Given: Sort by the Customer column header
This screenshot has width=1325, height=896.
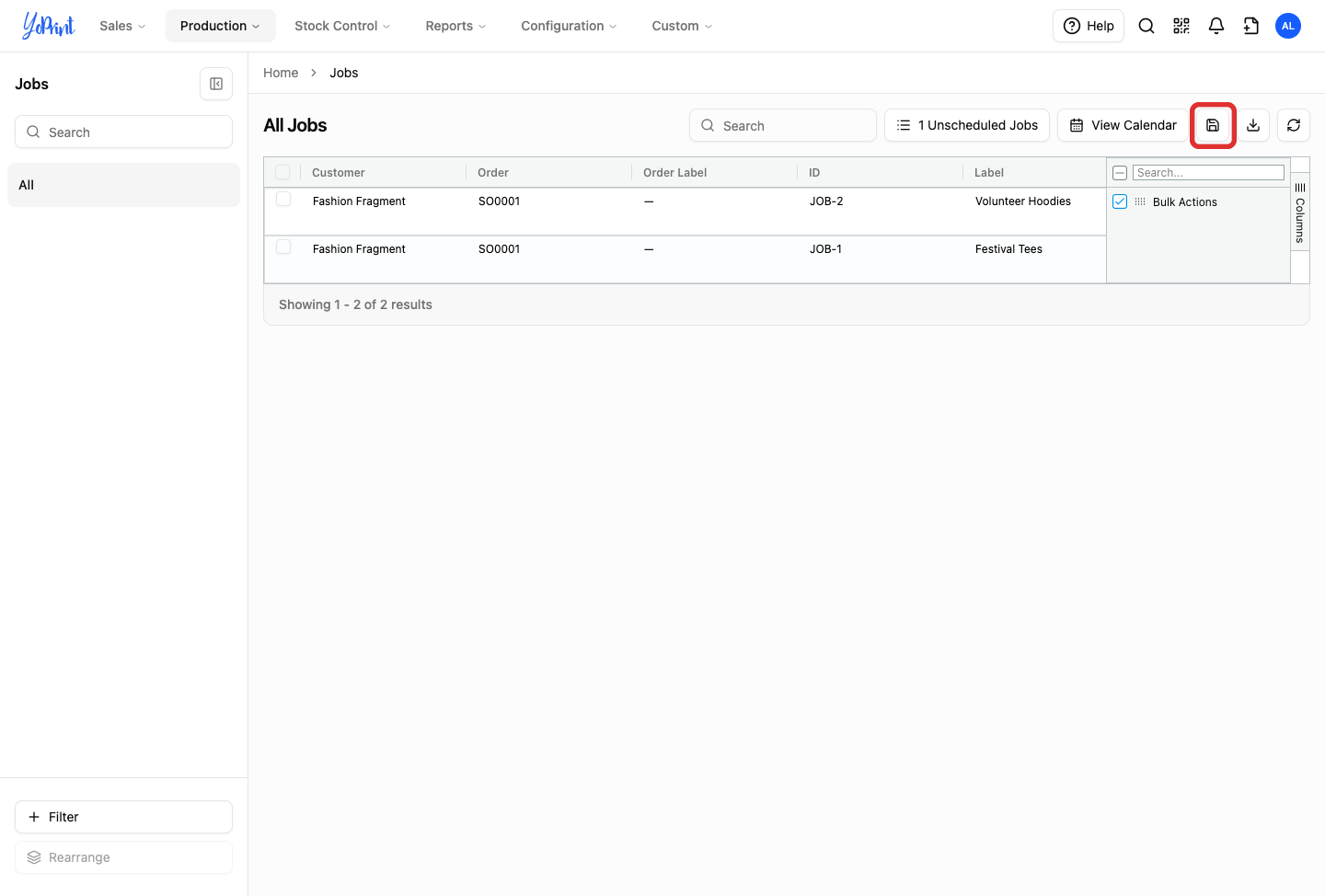Looking at the screenshot, I should [339, 172].
